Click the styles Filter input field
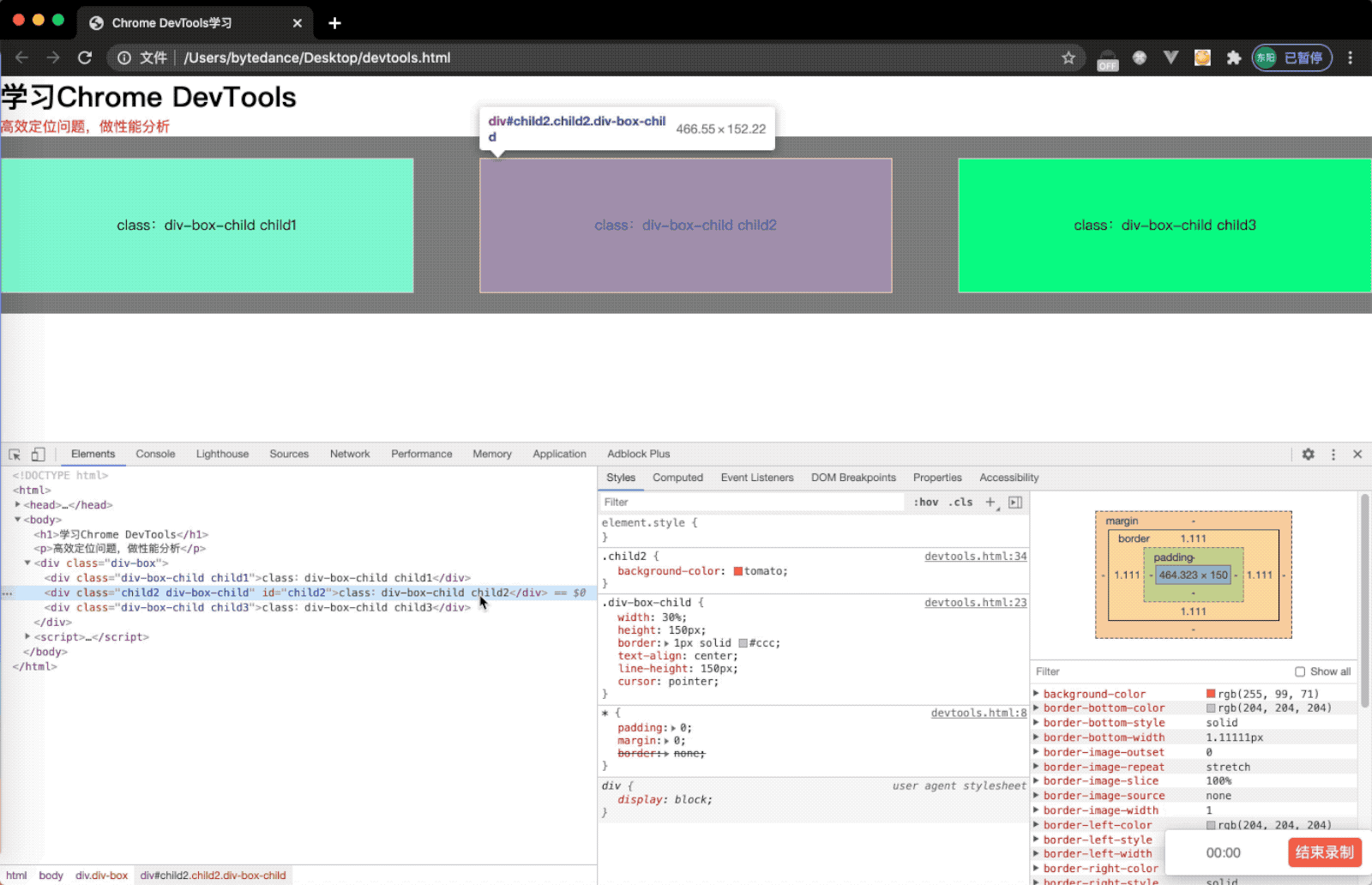The width and height of the screenshot is (1372, 885). 751,503
